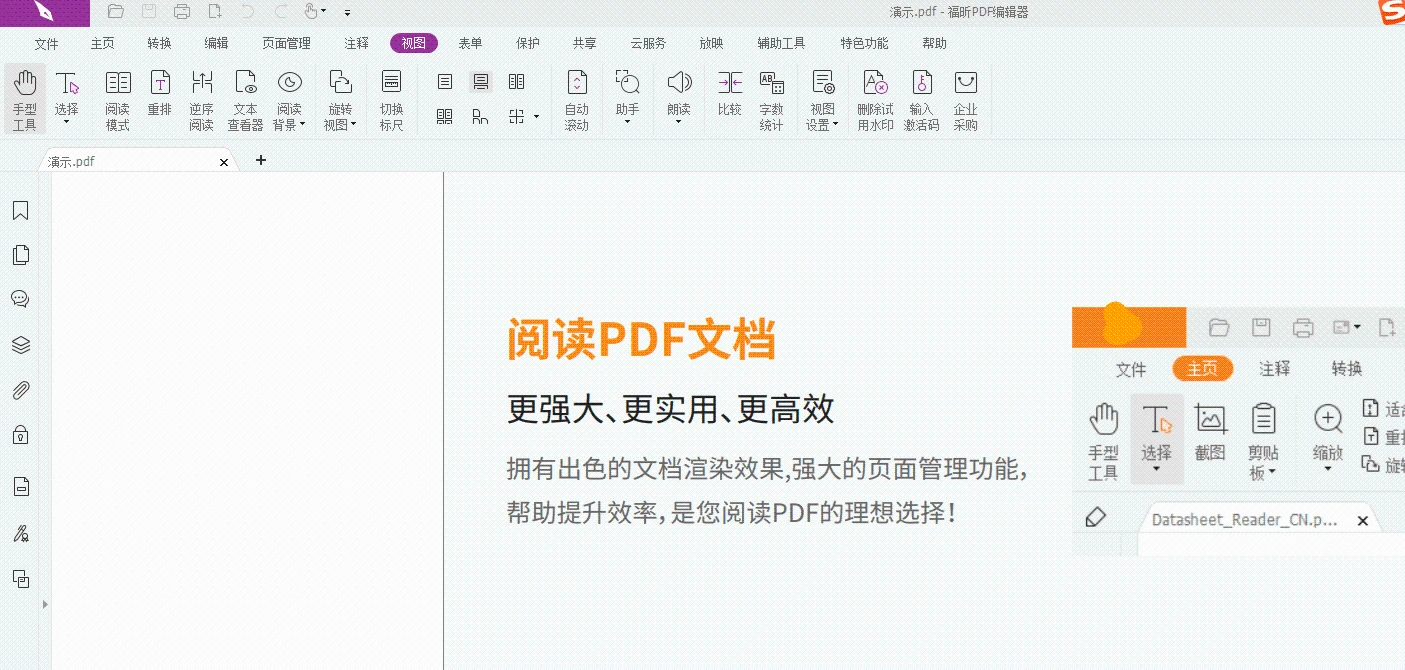
Task: Open the 页面管理 page management tab
Action: pos(286,44)
